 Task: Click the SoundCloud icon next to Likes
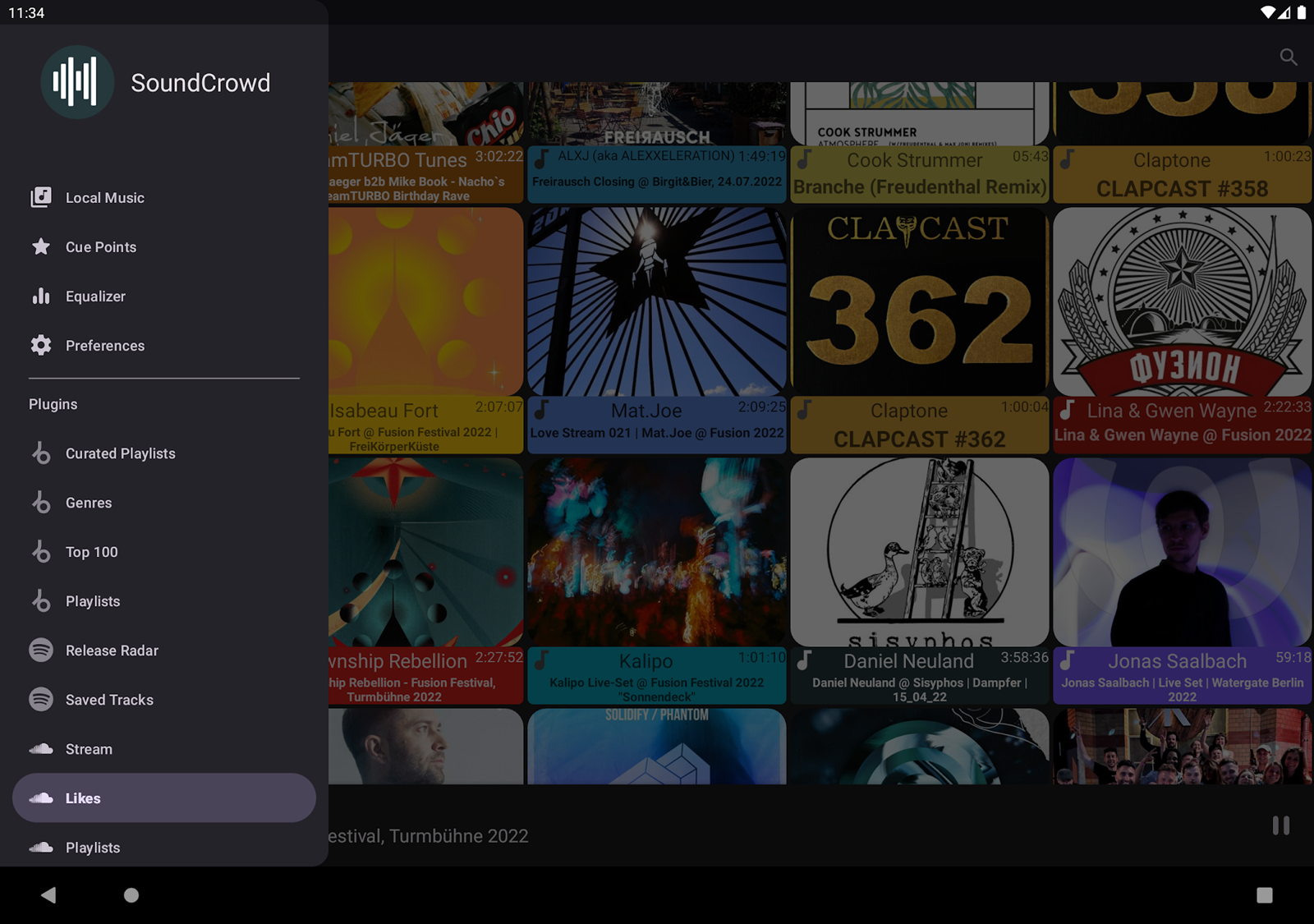[41, 798]
